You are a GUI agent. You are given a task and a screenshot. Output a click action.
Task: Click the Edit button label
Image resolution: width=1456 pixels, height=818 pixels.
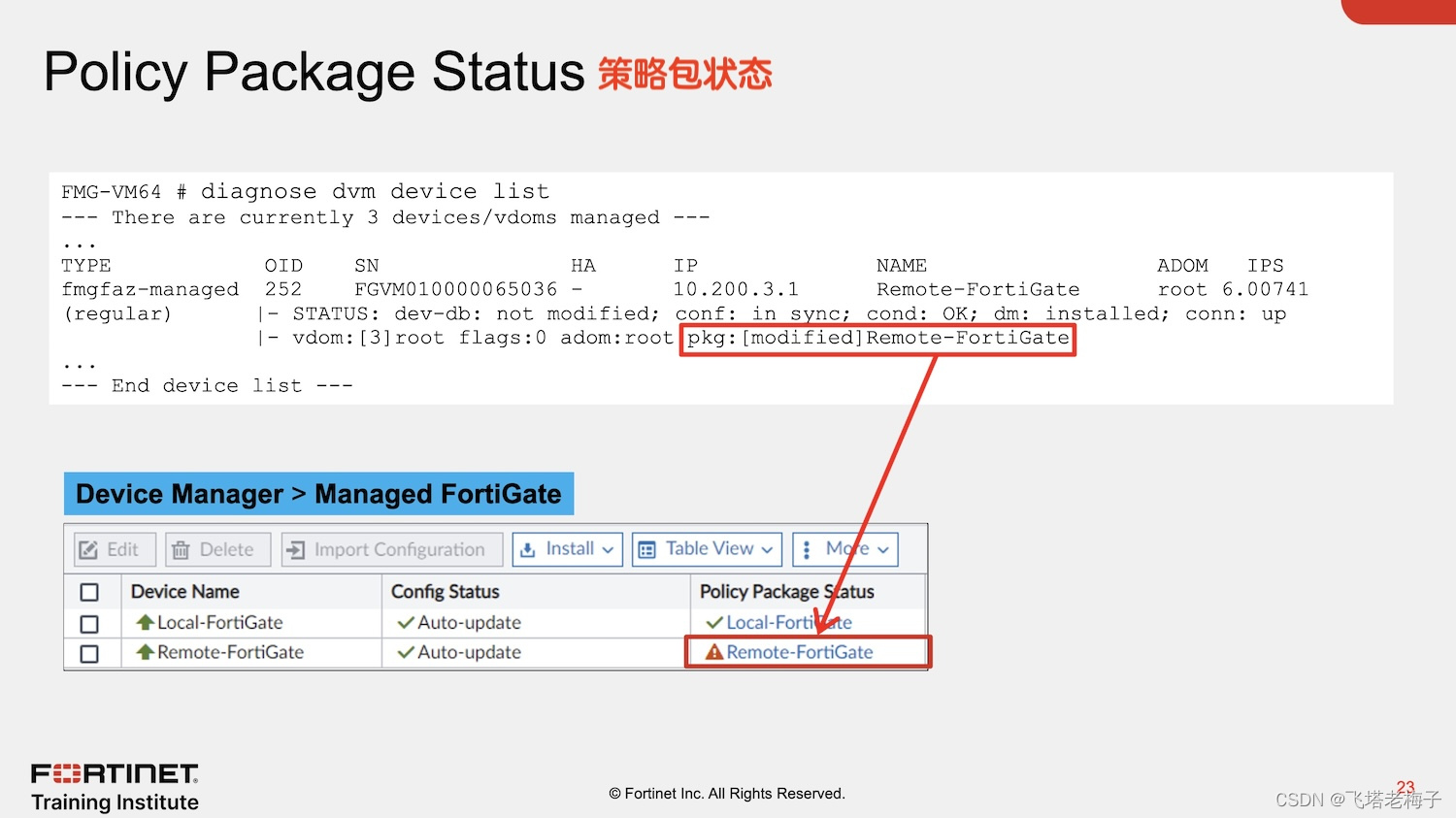click(122, 550)
